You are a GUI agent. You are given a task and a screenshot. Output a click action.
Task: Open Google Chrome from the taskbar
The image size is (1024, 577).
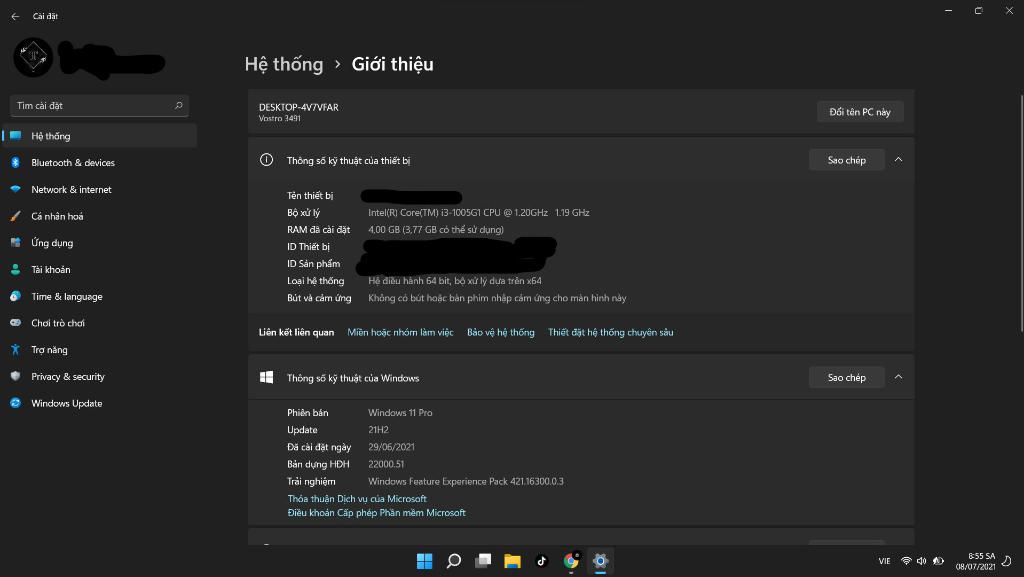pos(571,561)
